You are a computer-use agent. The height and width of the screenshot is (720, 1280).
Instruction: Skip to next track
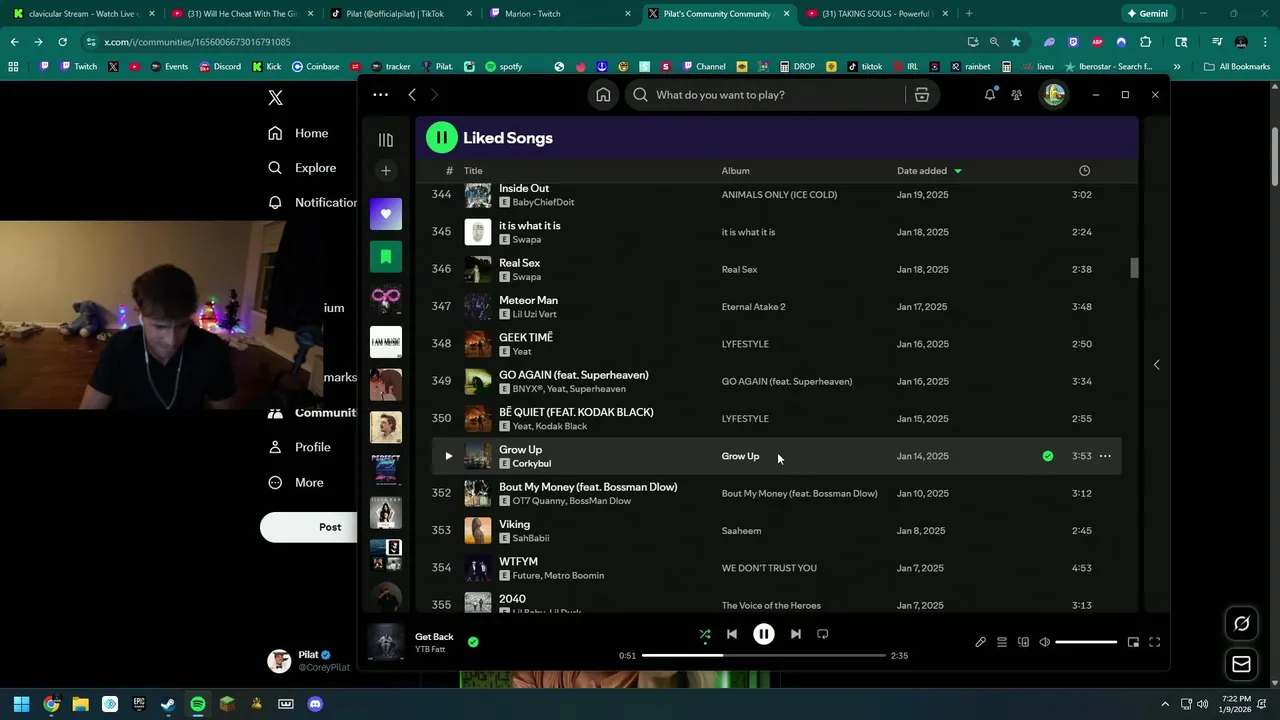click(795, 634)
